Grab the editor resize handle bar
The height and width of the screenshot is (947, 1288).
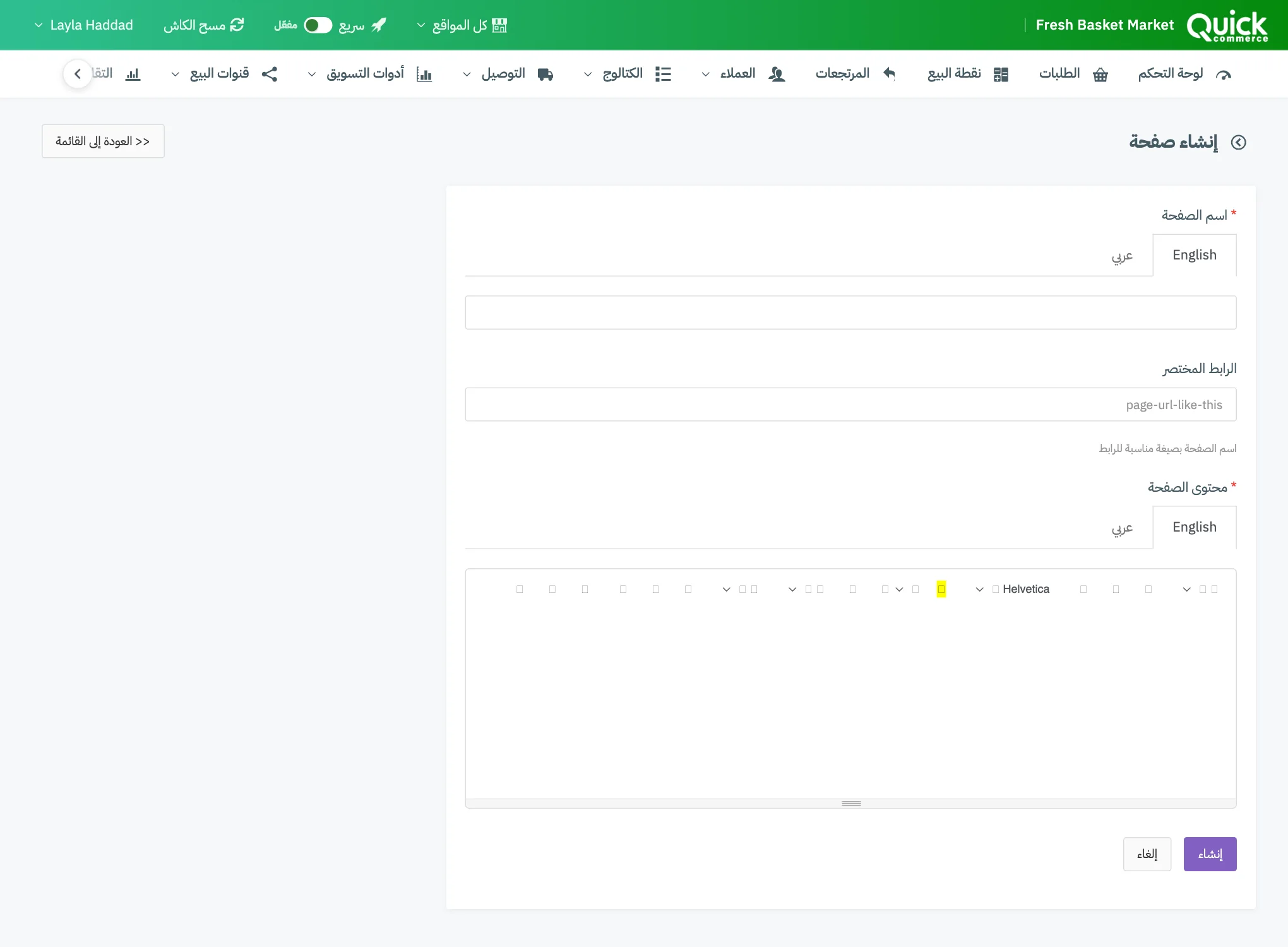pos(850,804)
